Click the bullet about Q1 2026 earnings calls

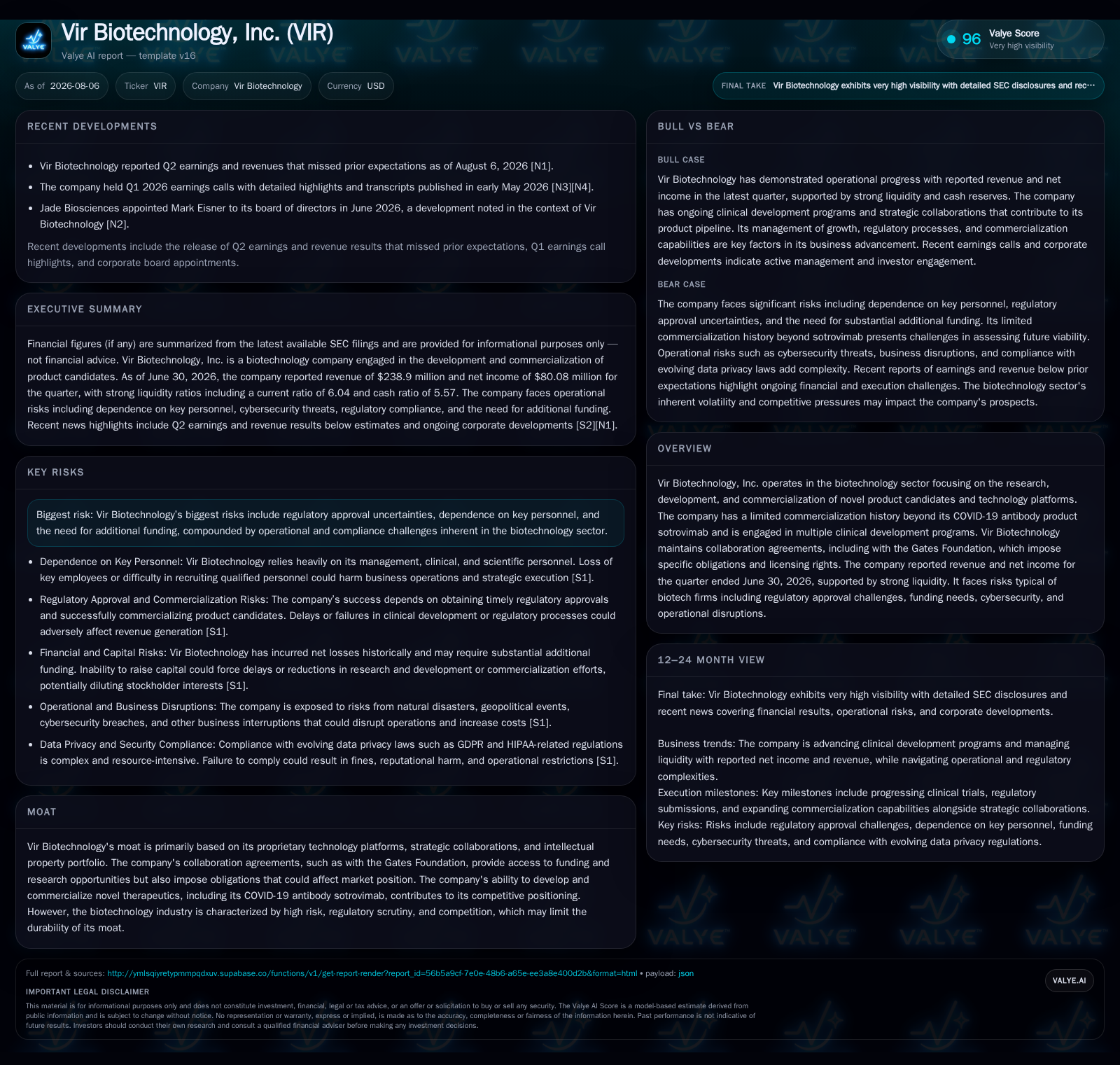316,188
